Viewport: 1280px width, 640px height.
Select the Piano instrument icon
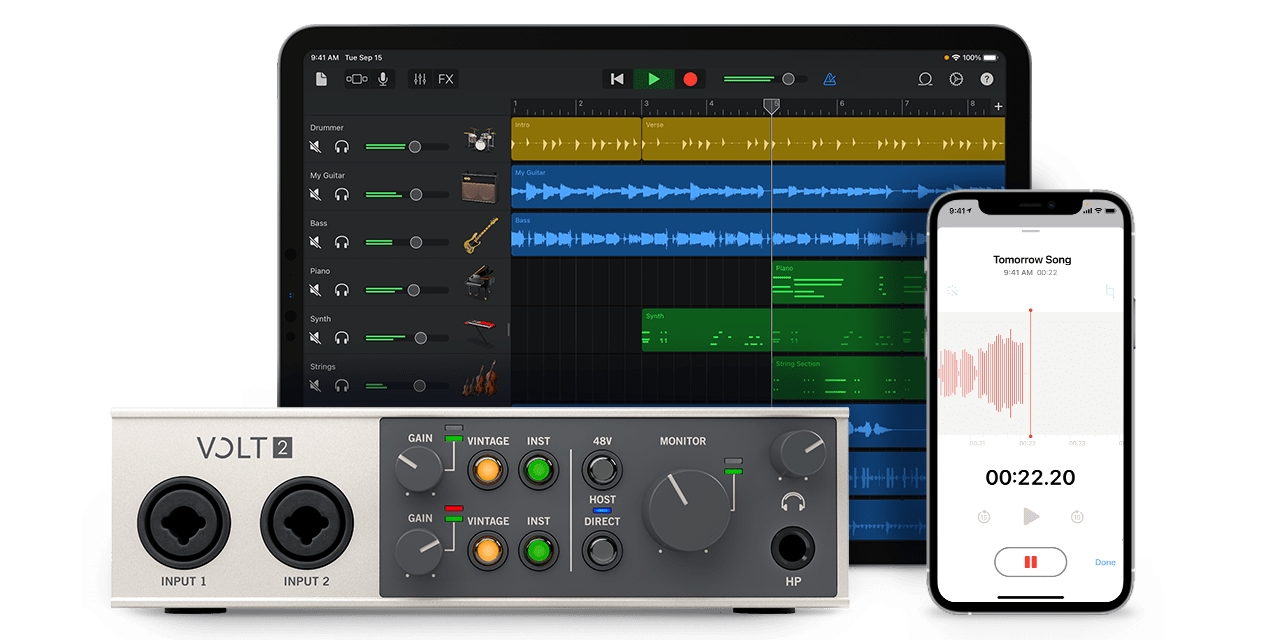pyautogui.click(x=479, y=283)
